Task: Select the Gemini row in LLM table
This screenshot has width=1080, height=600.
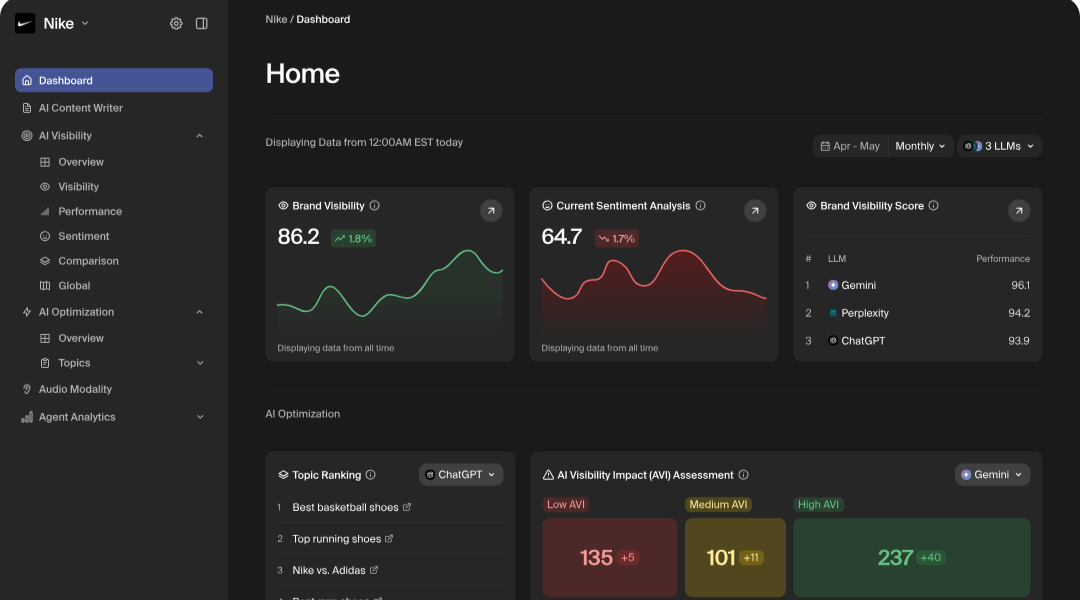Action: (917, 285)
